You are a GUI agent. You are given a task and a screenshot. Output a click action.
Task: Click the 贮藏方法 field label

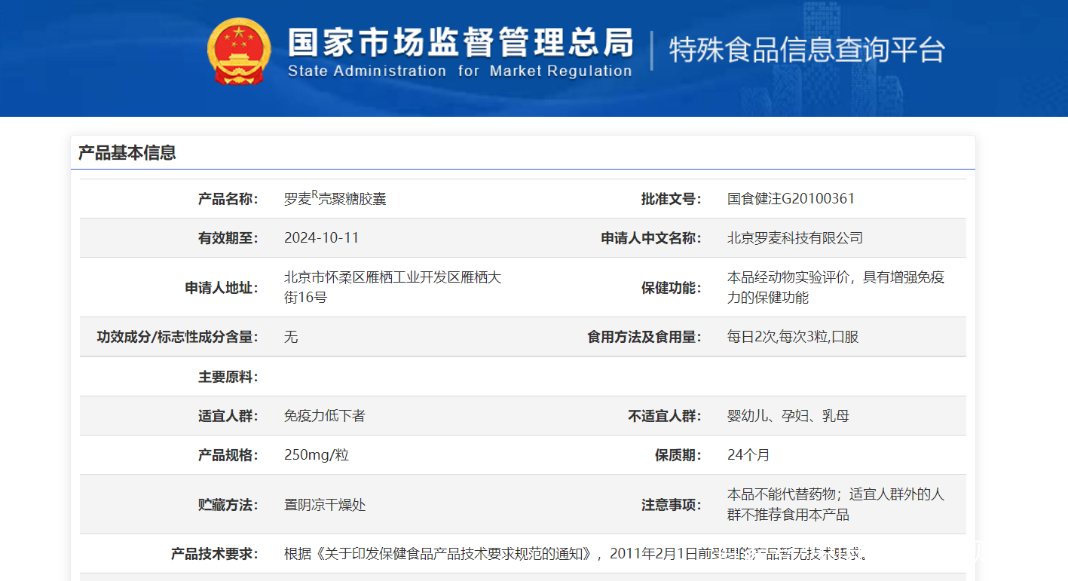pos(228,505)
